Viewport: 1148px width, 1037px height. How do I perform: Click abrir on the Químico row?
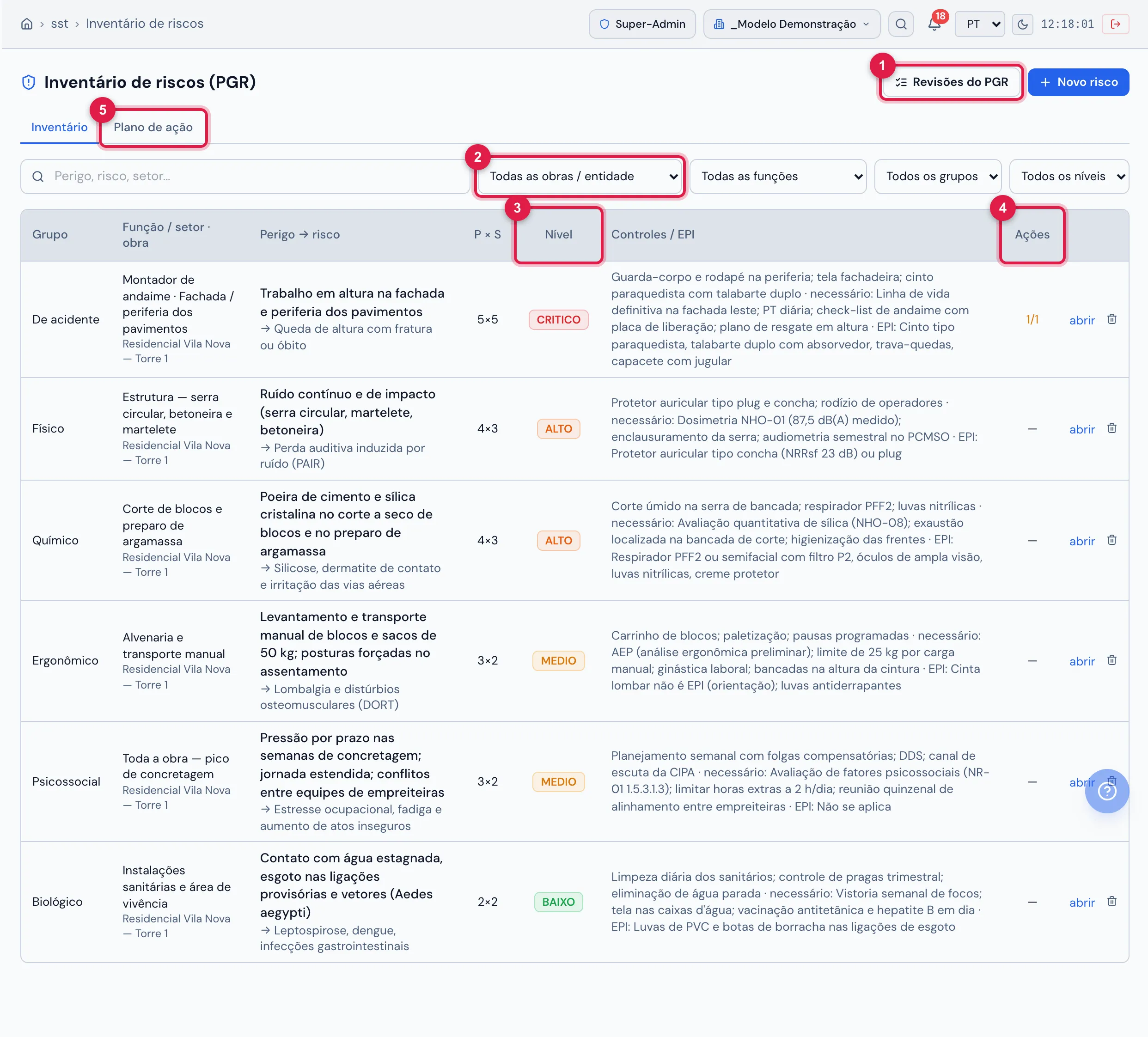(x=1081, y=541)
